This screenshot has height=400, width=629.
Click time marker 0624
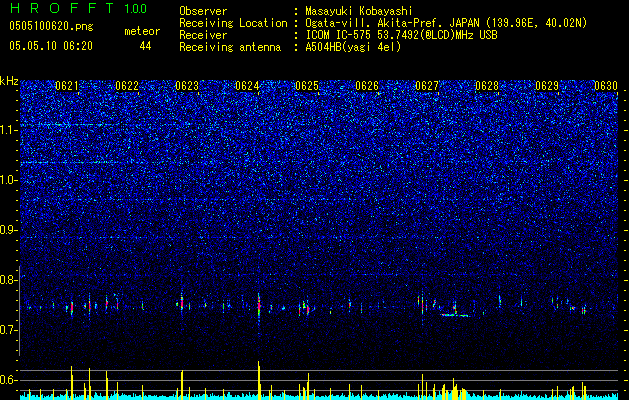click(247, 86)
